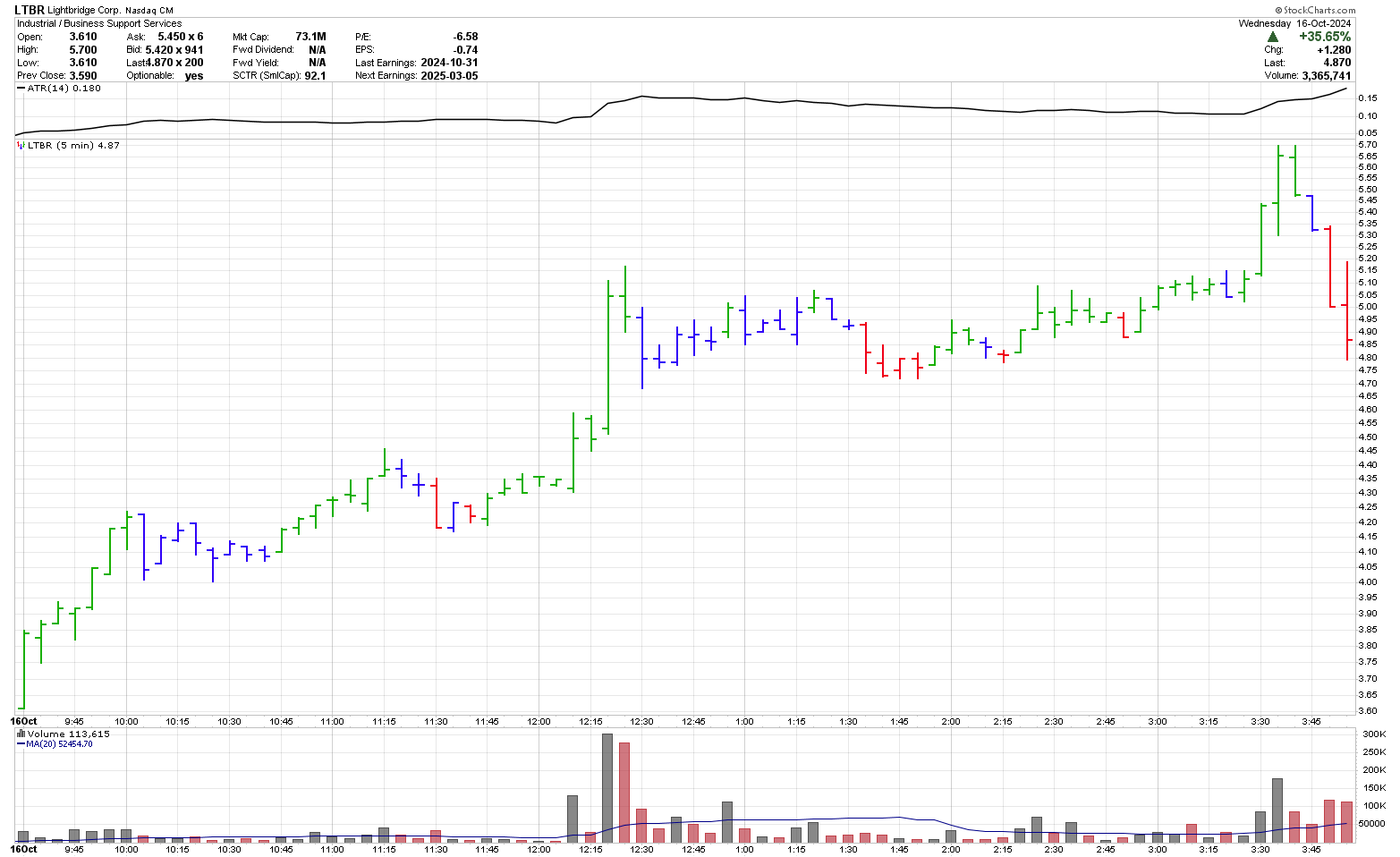Click the 0.05 ATR axis label
The image size is (1400, 857).
(1367, 133)
